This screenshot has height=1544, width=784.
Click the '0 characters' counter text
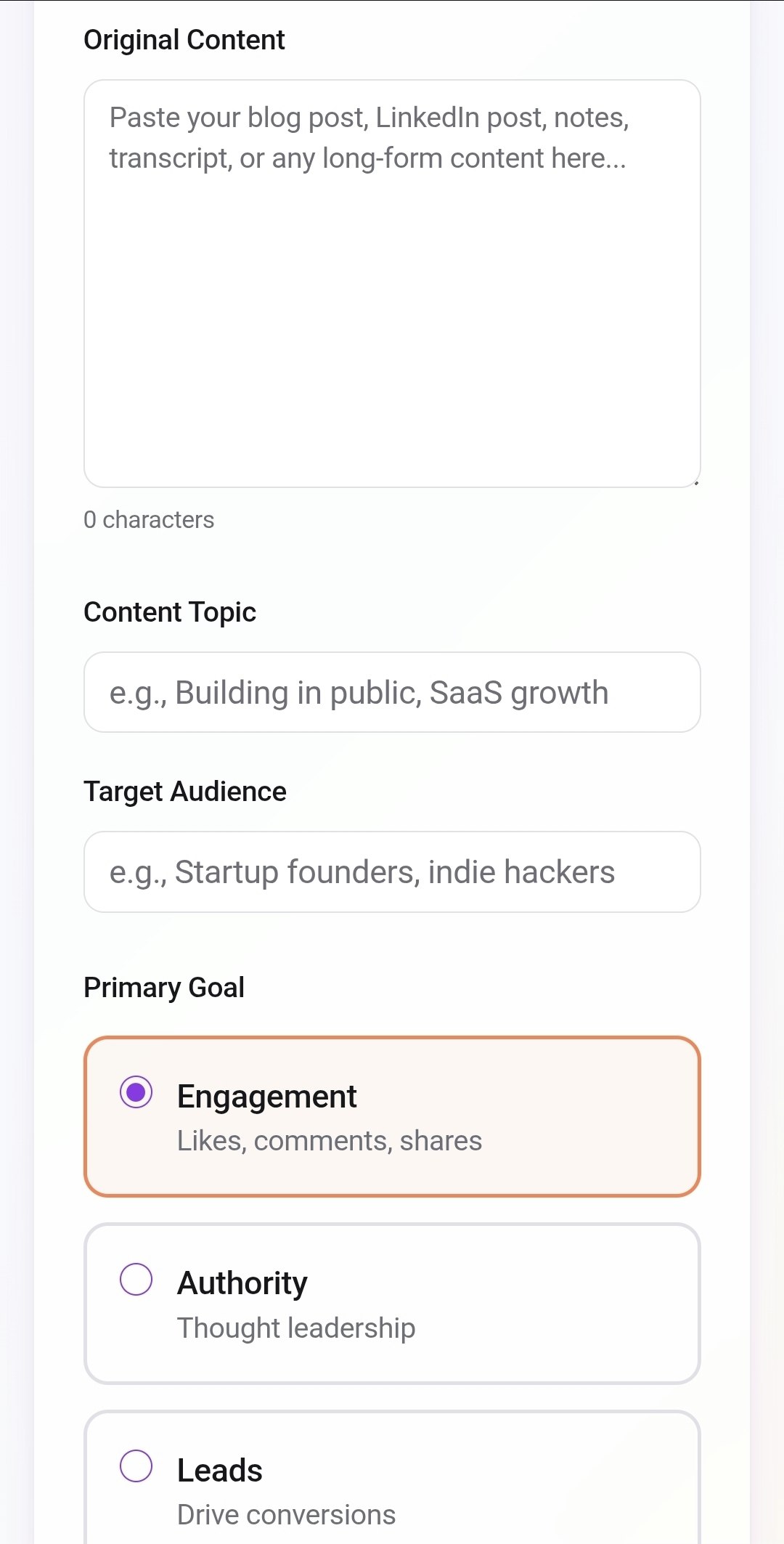tap(149, 519)
